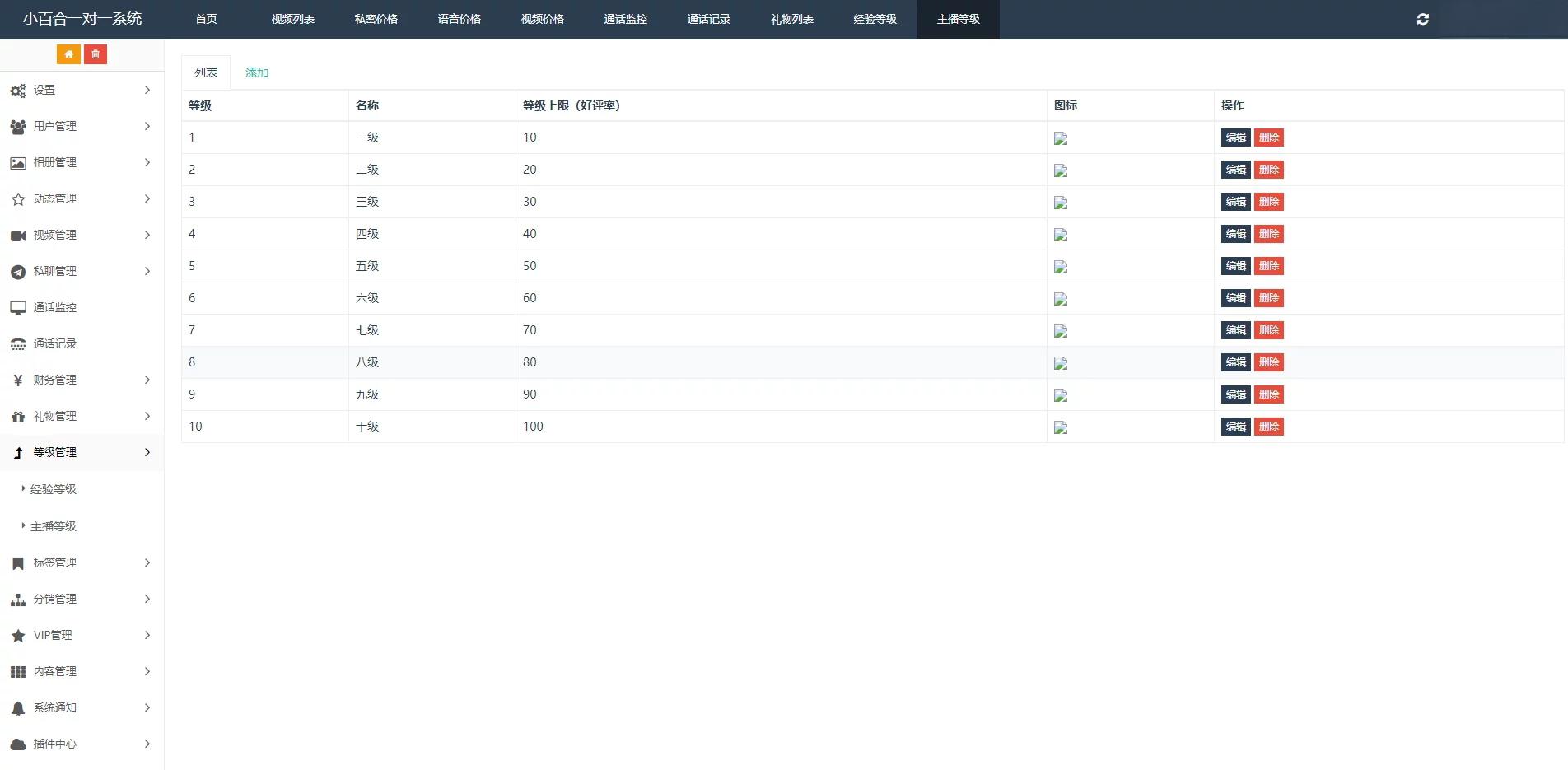Click the refresh icon in top bar
Screen dimensions: 1568x770
click(1422, 19)
